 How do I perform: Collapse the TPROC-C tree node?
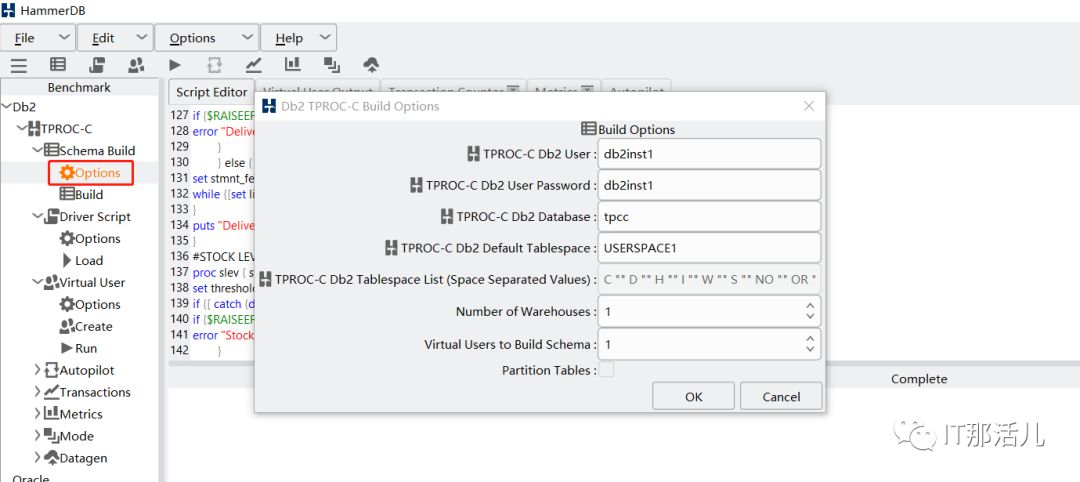(22, 129)
